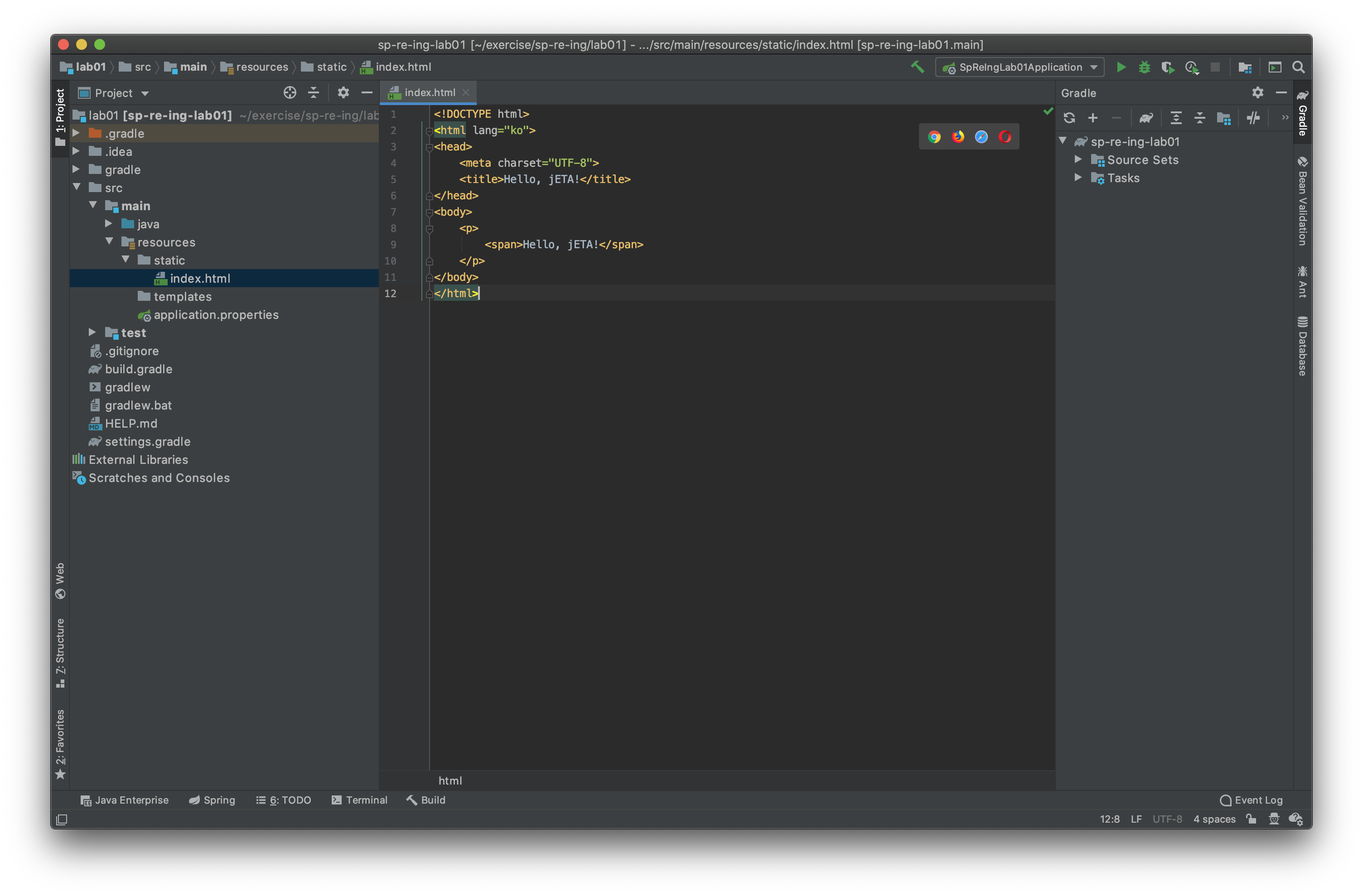Build project with the hammer icon

[x=918, y=67]
